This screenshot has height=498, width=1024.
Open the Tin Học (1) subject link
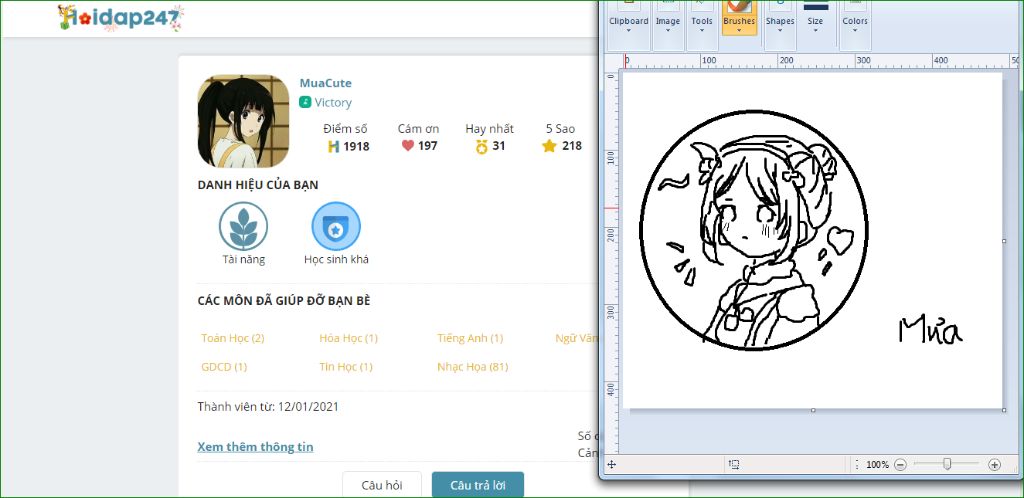346,367
